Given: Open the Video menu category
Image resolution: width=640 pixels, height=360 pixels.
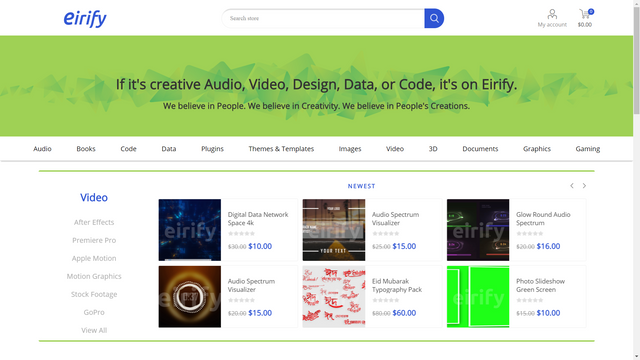Looking at the screenshot, I should tap(395, 149).
